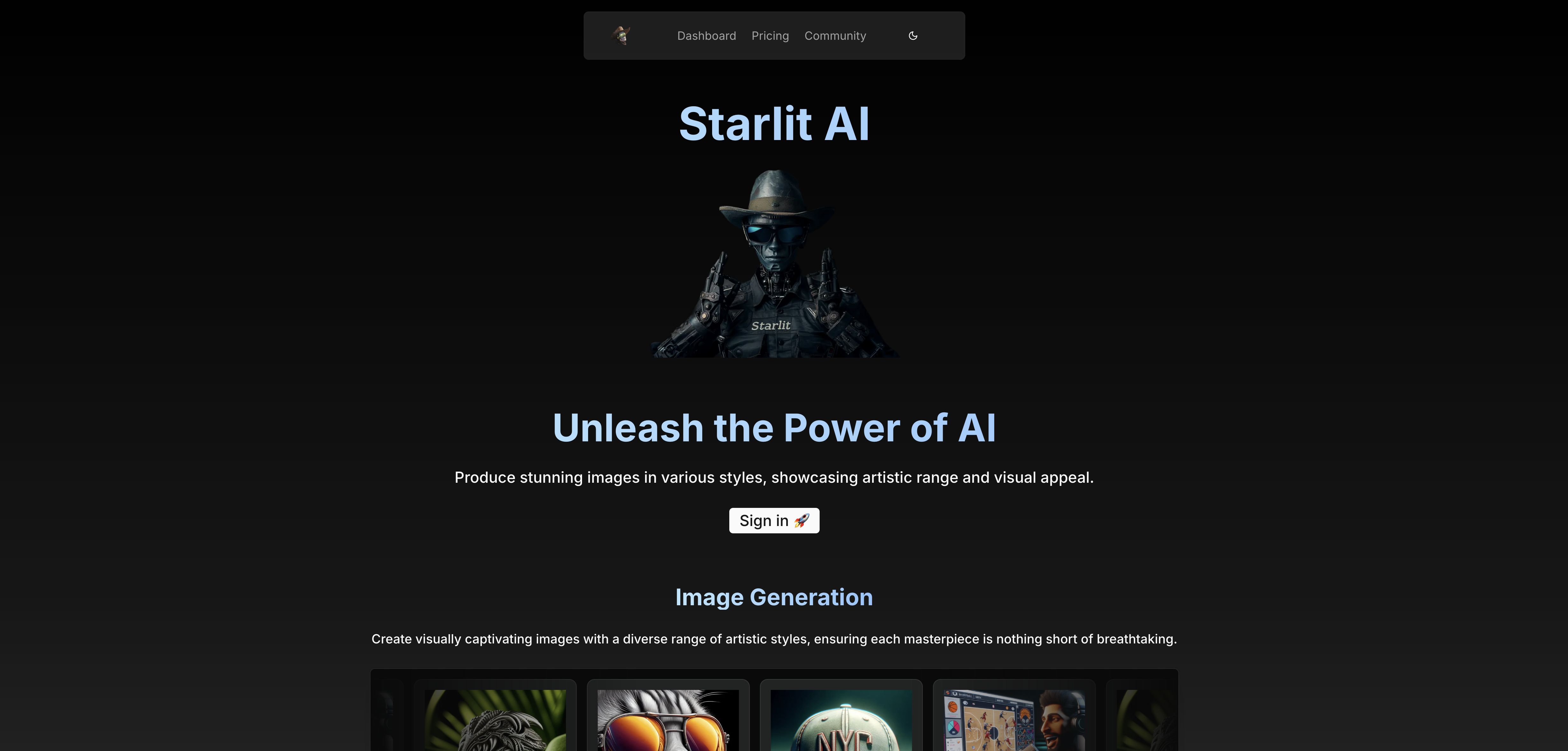The width and height of the screenshot is (1568, 751).
Task: Open the Community nav link
Action: coord(835,36)
